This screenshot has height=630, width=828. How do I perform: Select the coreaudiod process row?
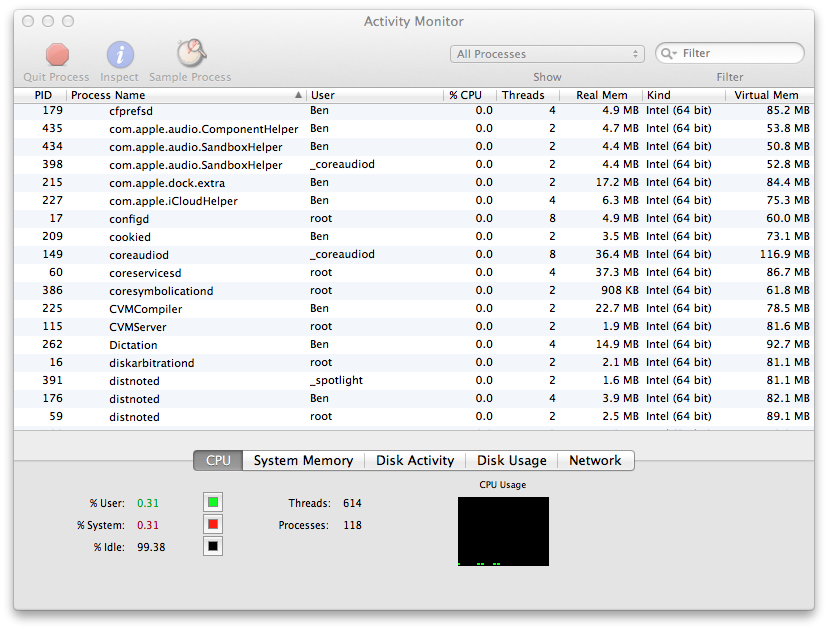pyautogui.click(x=414, y=255)
